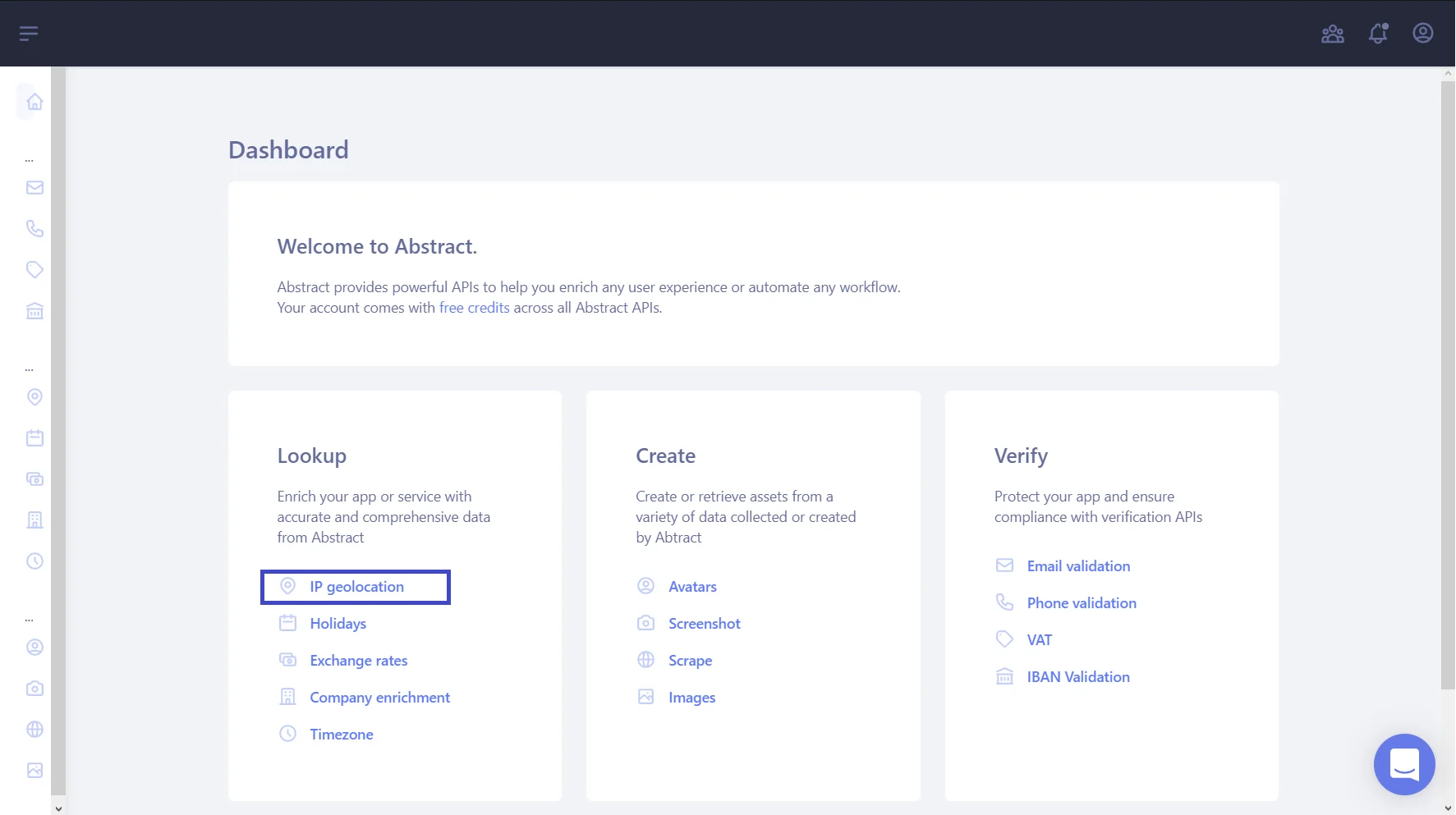Open Timezone from sidebar clock icon
The image size is (1456, 815).
point(34,561)
